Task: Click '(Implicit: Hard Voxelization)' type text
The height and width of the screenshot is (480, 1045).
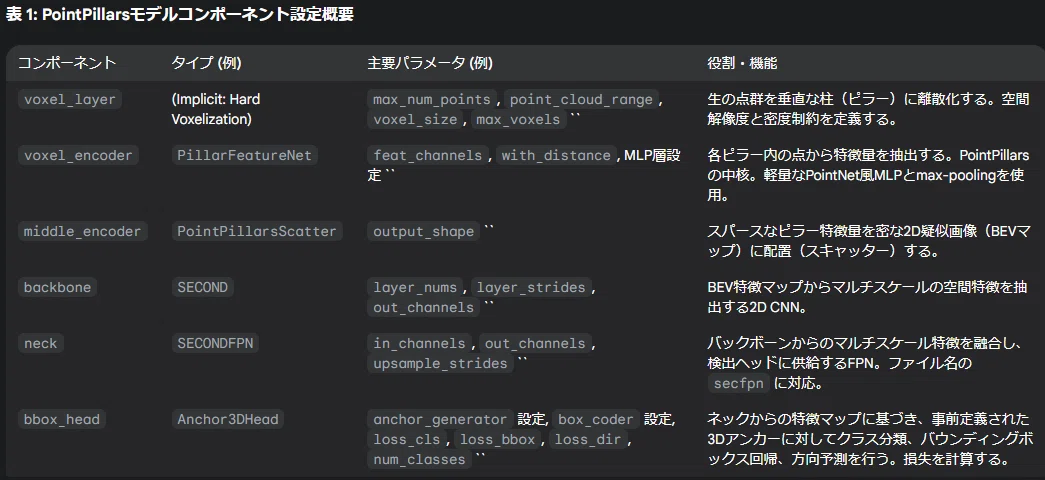Action: coord(215,109)
